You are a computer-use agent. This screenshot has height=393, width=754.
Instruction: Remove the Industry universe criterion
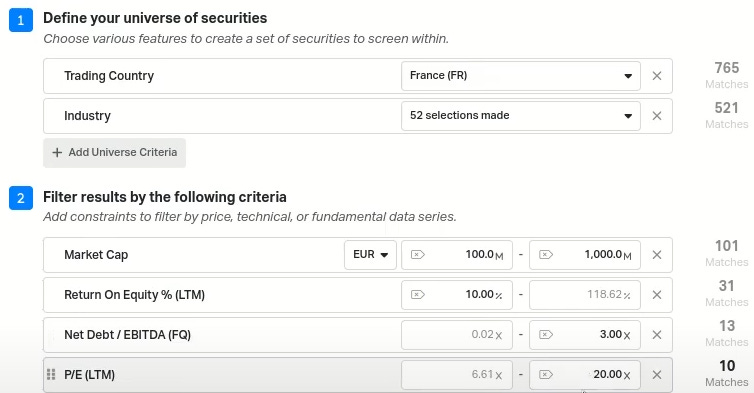657,116
